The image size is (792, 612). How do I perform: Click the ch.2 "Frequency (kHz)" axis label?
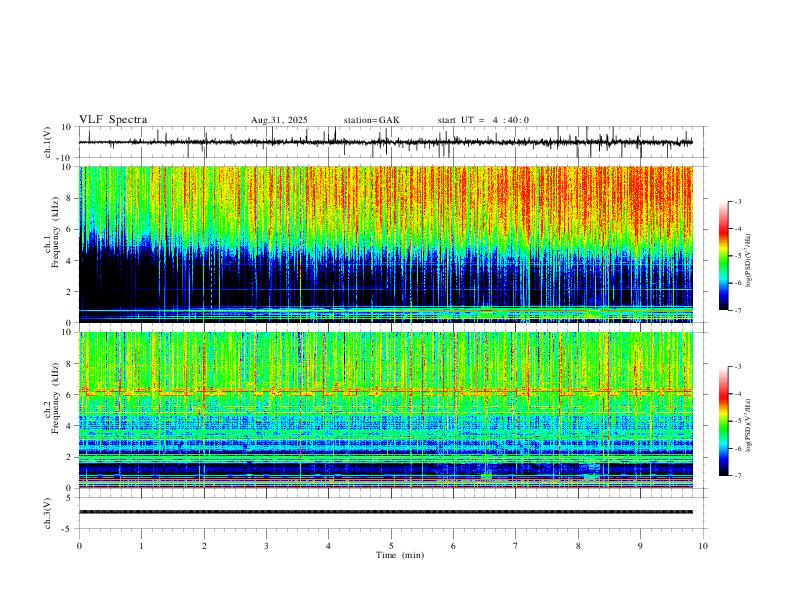point(55,398)
